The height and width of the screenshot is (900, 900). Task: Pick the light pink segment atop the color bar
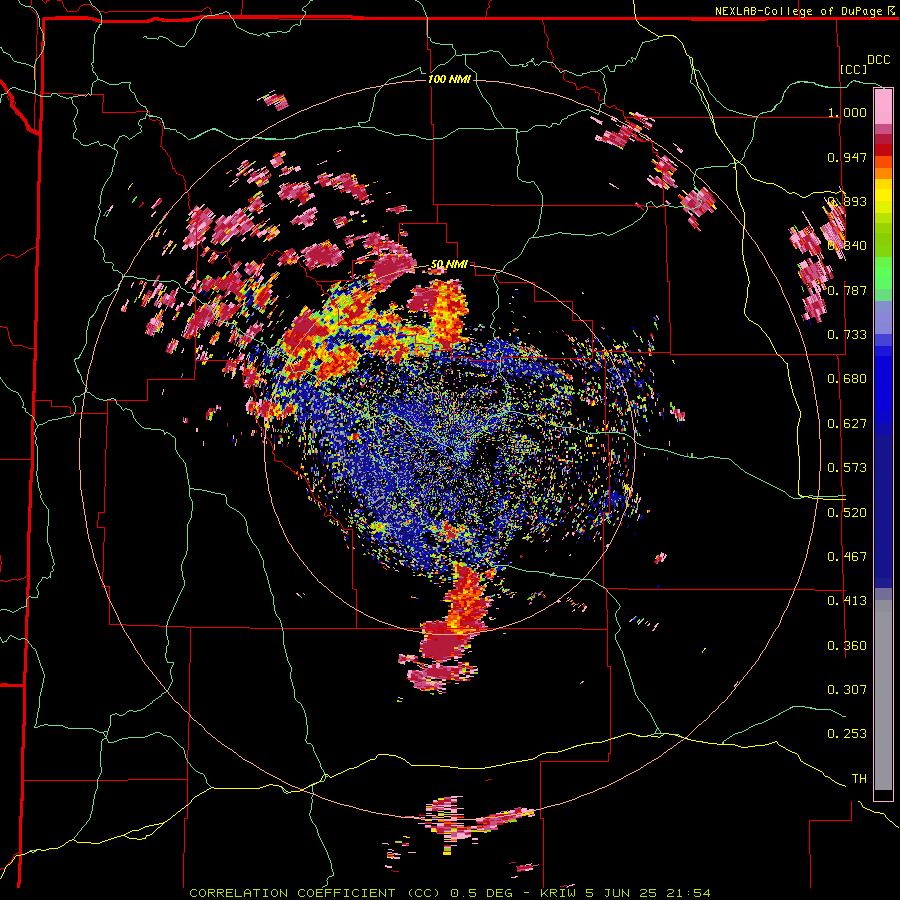883,106
